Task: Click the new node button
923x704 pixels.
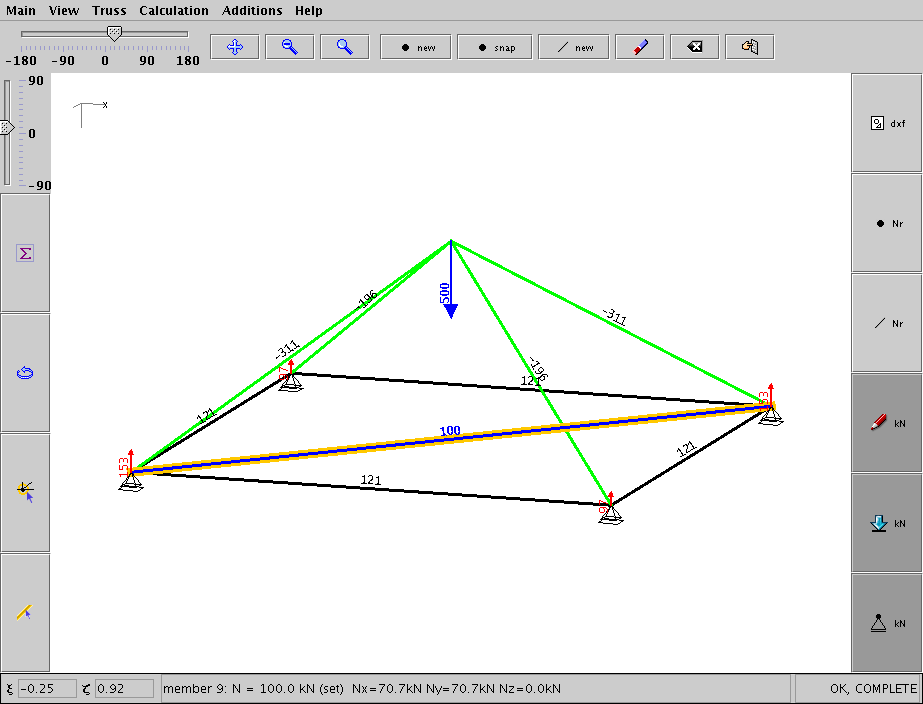Action: click(x=418, y=47)
